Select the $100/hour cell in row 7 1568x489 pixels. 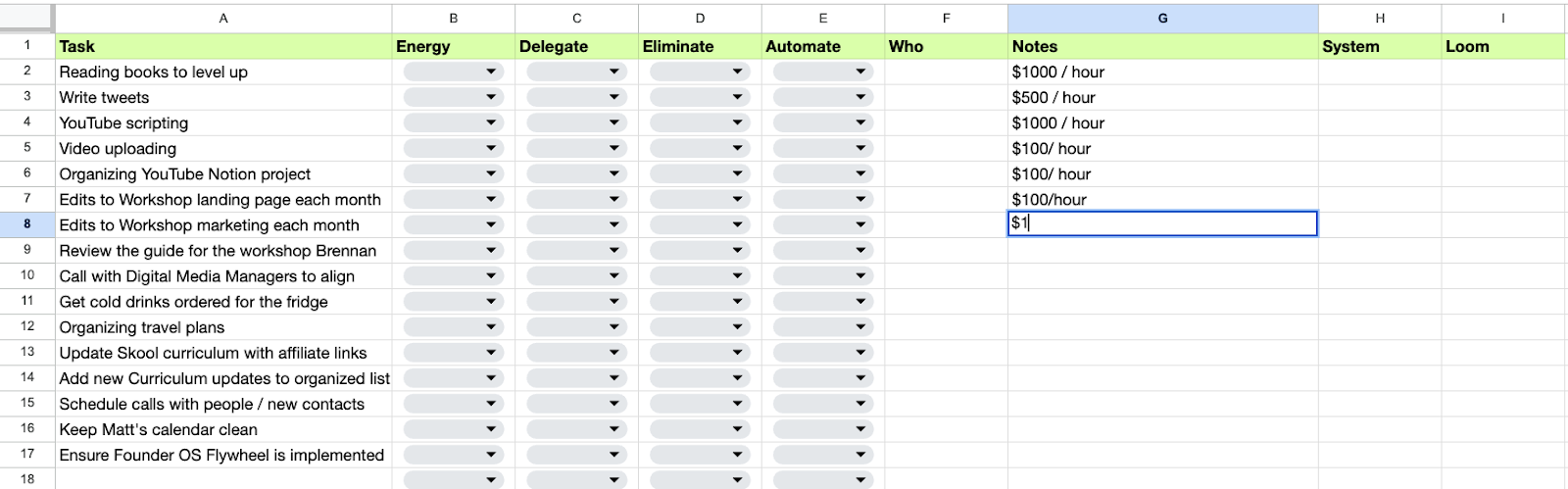pos(1163,199)
